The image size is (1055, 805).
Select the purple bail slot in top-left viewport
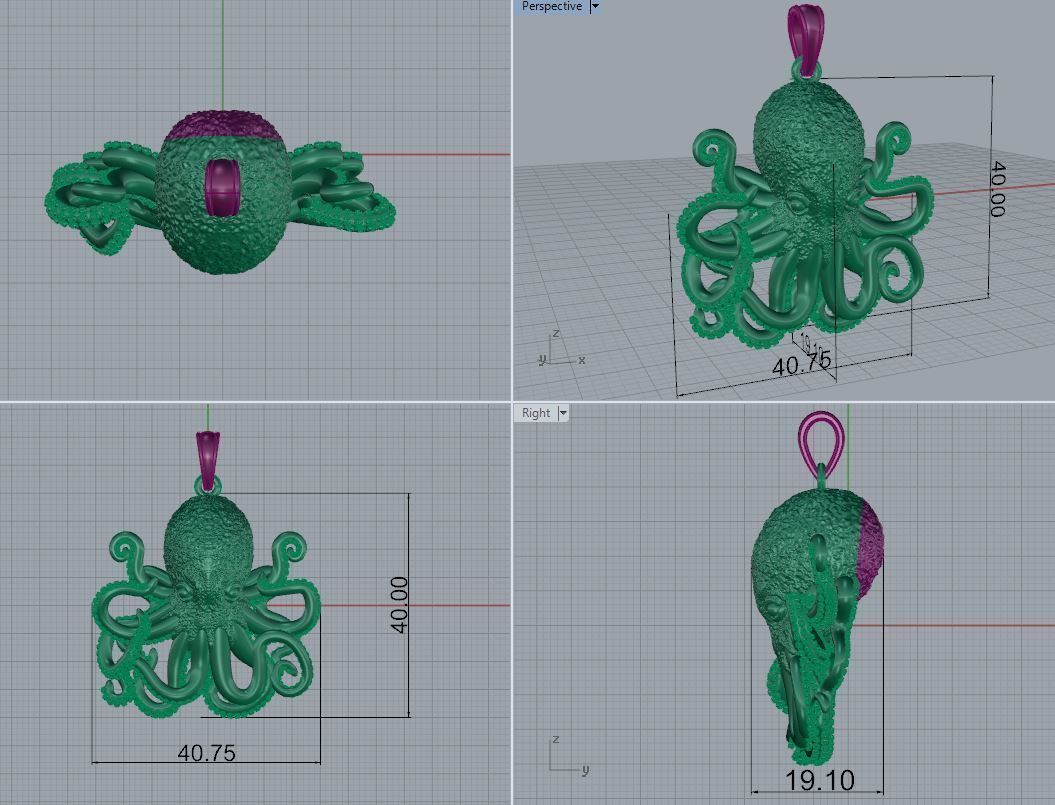222,188
